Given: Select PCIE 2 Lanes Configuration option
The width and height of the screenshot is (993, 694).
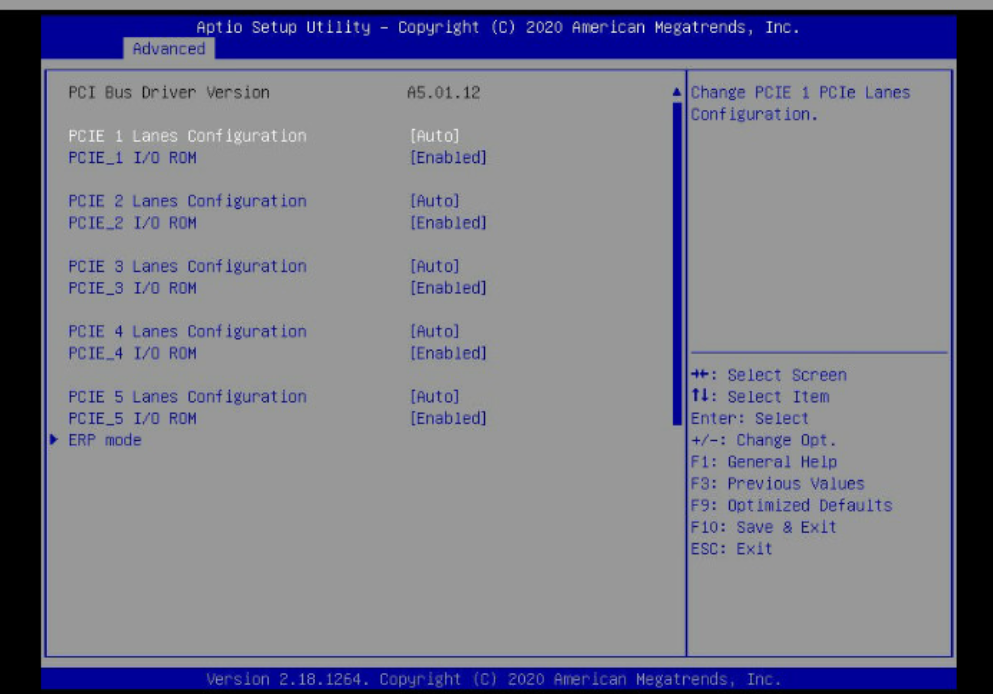Looking at the screenshot, I should click(x=187, y=201).
